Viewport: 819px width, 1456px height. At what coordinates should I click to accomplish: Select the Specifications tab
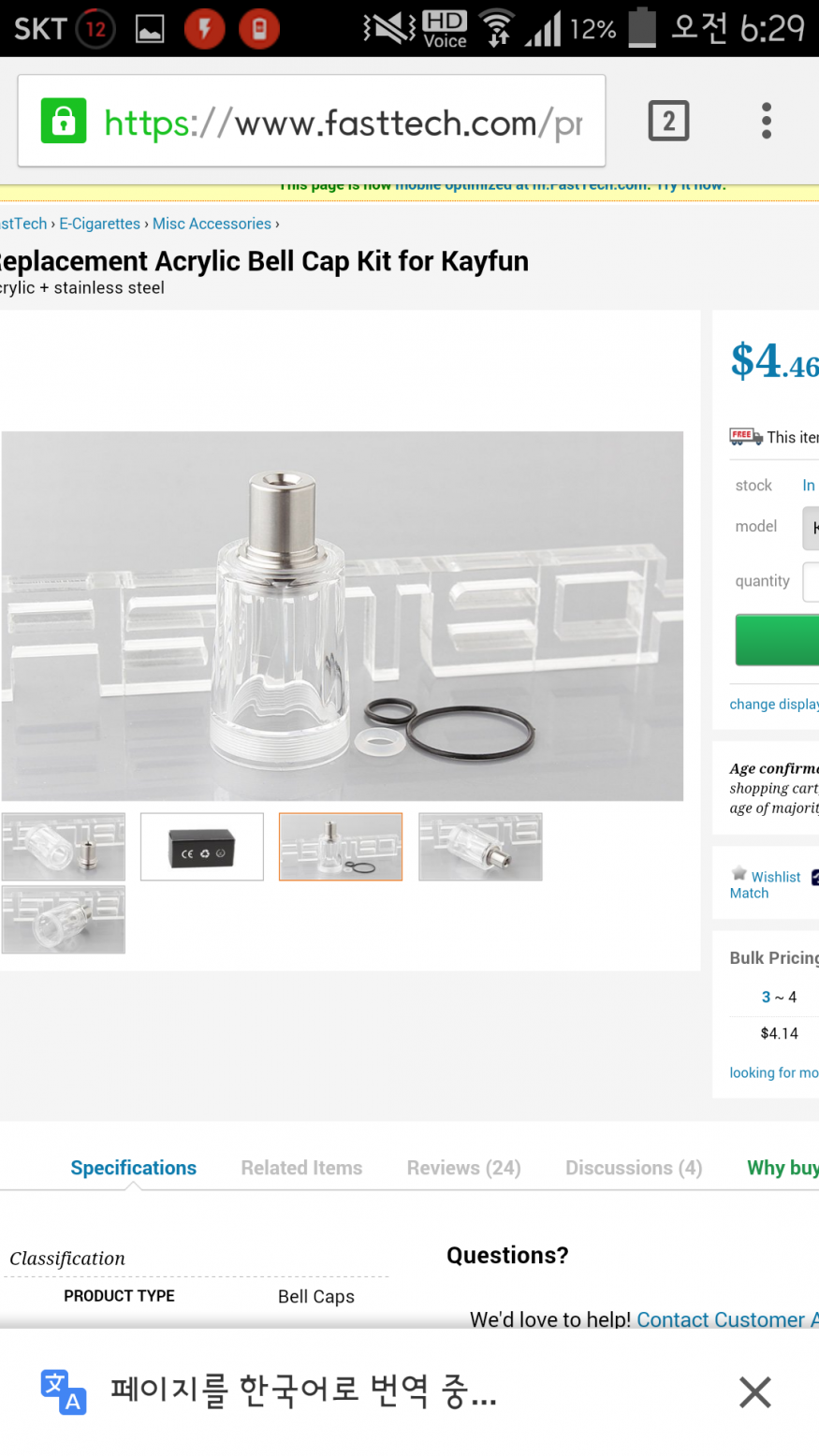click(x=134, y=1168)
